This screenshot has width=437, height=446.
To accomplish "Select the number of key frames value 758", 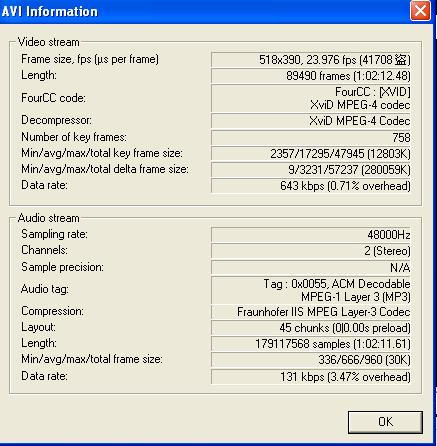I will click(x=311, y=137).
